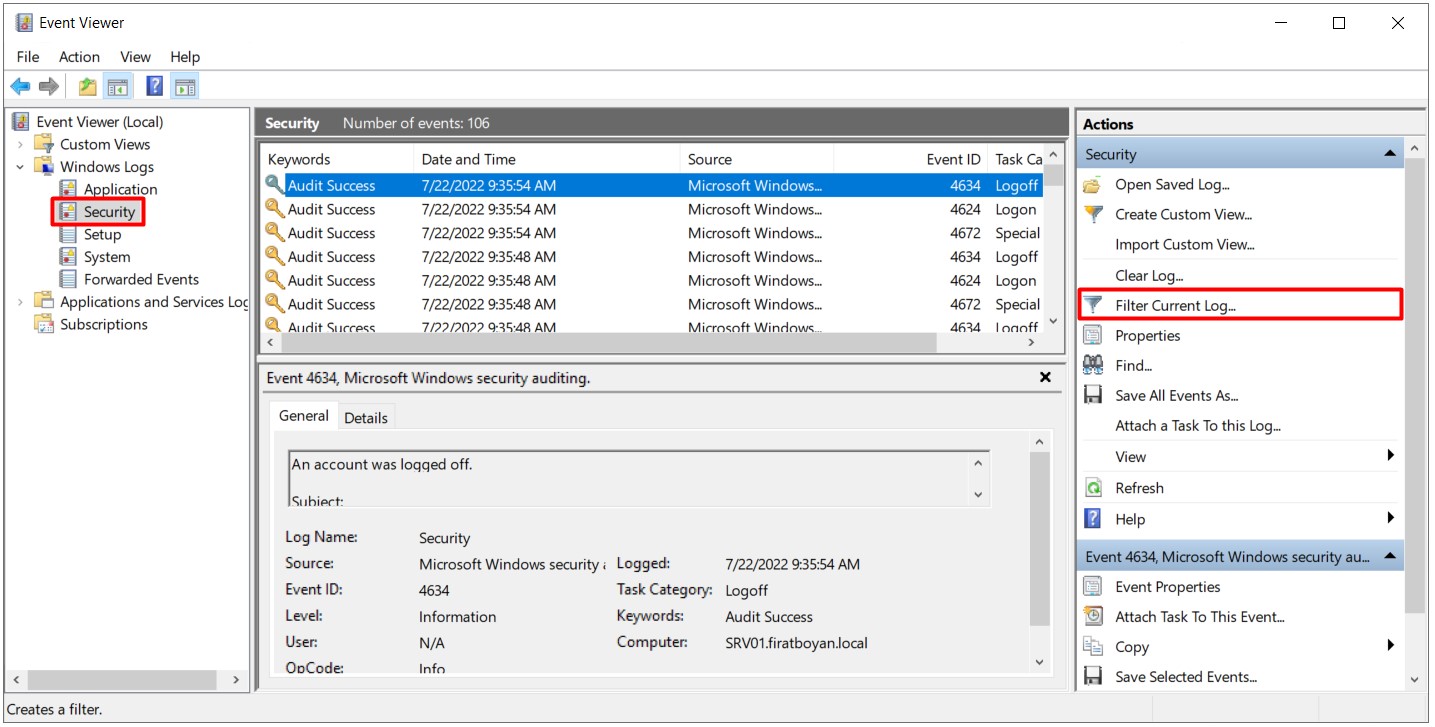The width and height of the screenshot is (1435, 727).
Task: Click the Actions pane scrollbar down arrow
Action: (x=1414, y=679)
